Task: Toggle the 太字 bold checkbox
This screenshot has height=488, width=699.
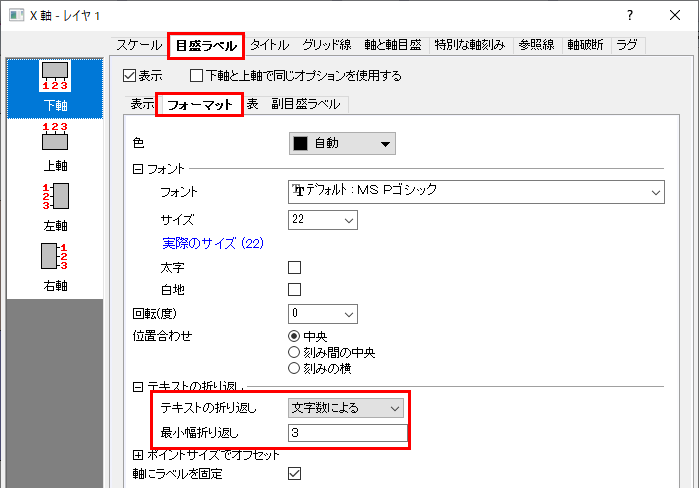Action: (x=294, y=267)
